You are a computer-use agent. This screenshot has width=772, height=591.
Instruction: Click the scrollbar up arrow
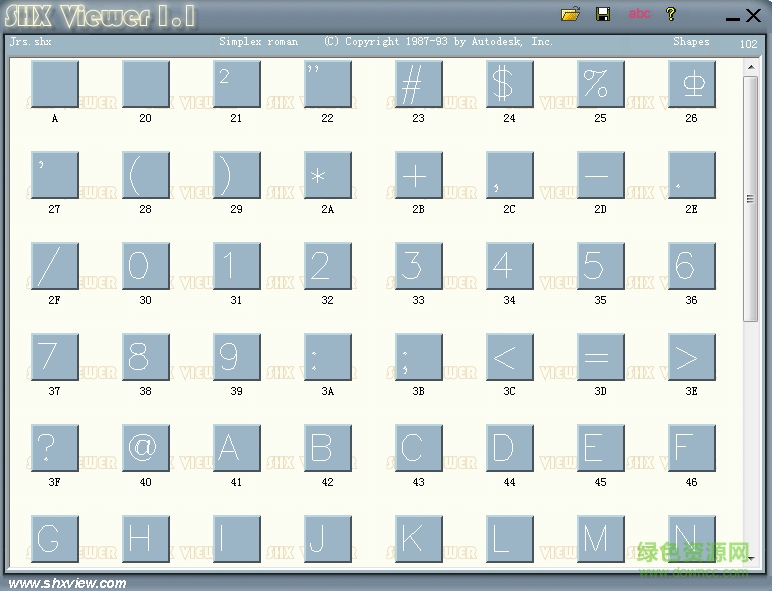(x=751, y=67)
